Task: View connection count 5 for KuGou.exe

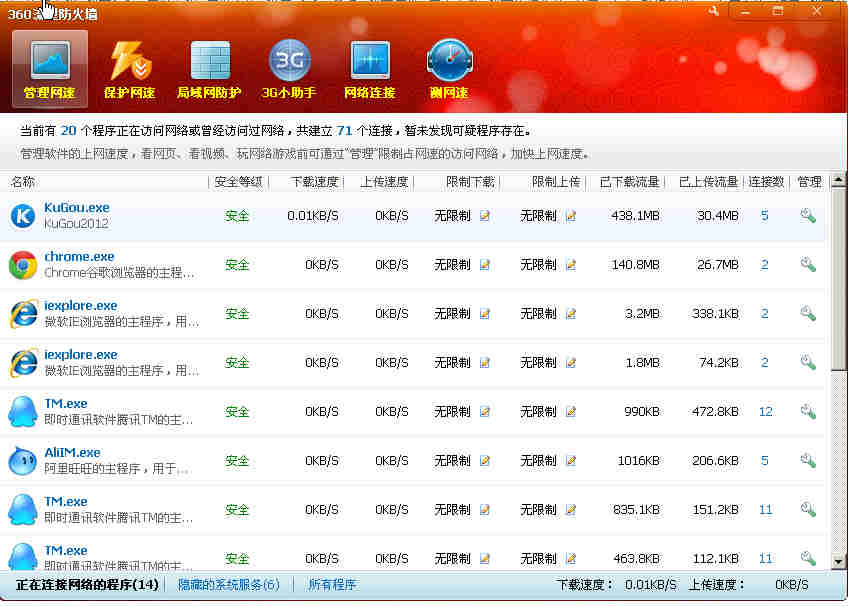Action: click(x=765, y=216)
